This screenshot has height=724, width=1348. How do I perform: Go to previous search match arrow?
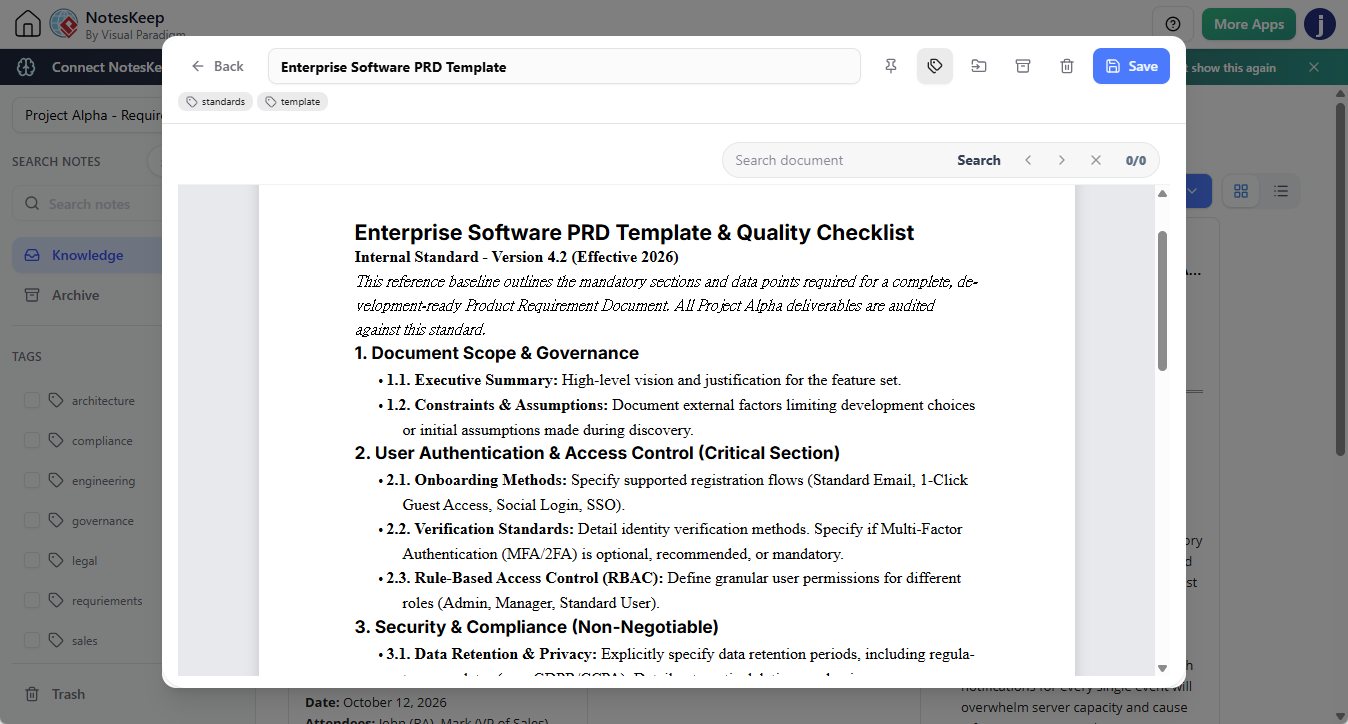click(1028, 160)
